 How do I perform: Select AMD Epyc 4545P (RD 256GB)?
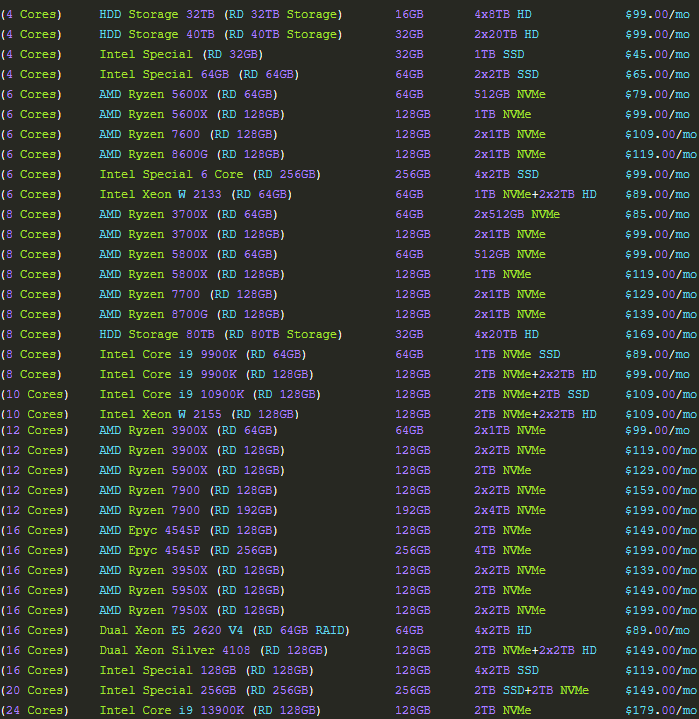pyautogui.click(x=189, y=551)
